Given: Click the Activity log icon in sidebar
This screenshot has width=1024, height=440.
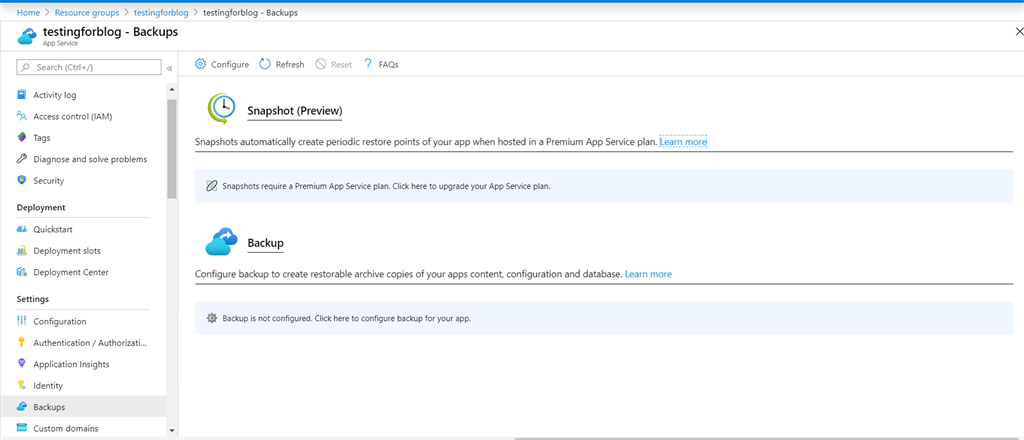Looking at the screenshot, I should pyautogui.click(x=22, y=95).
